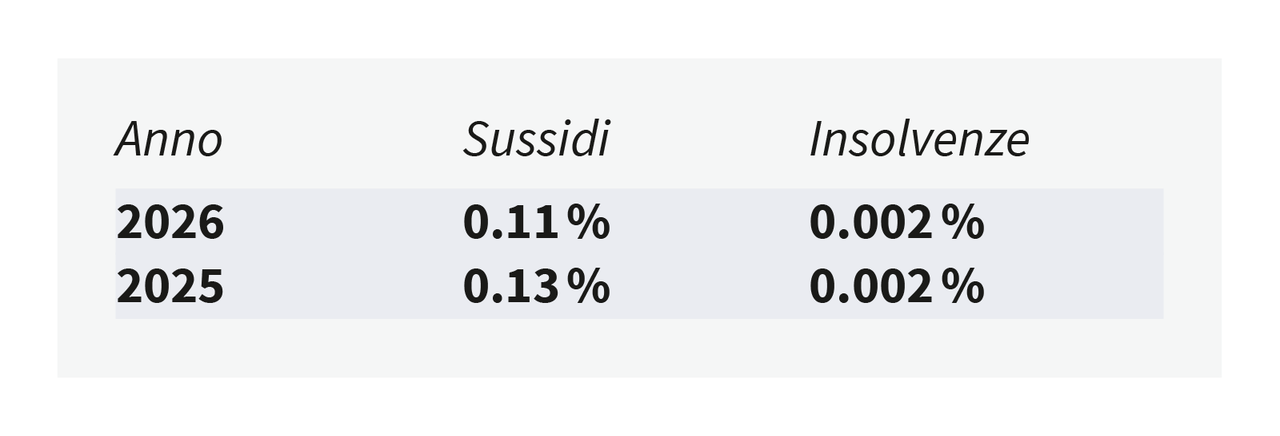This screenshot has height=436, width=1280.
Task: Click the Insolvenze column header
Action: tap(918, 140)
